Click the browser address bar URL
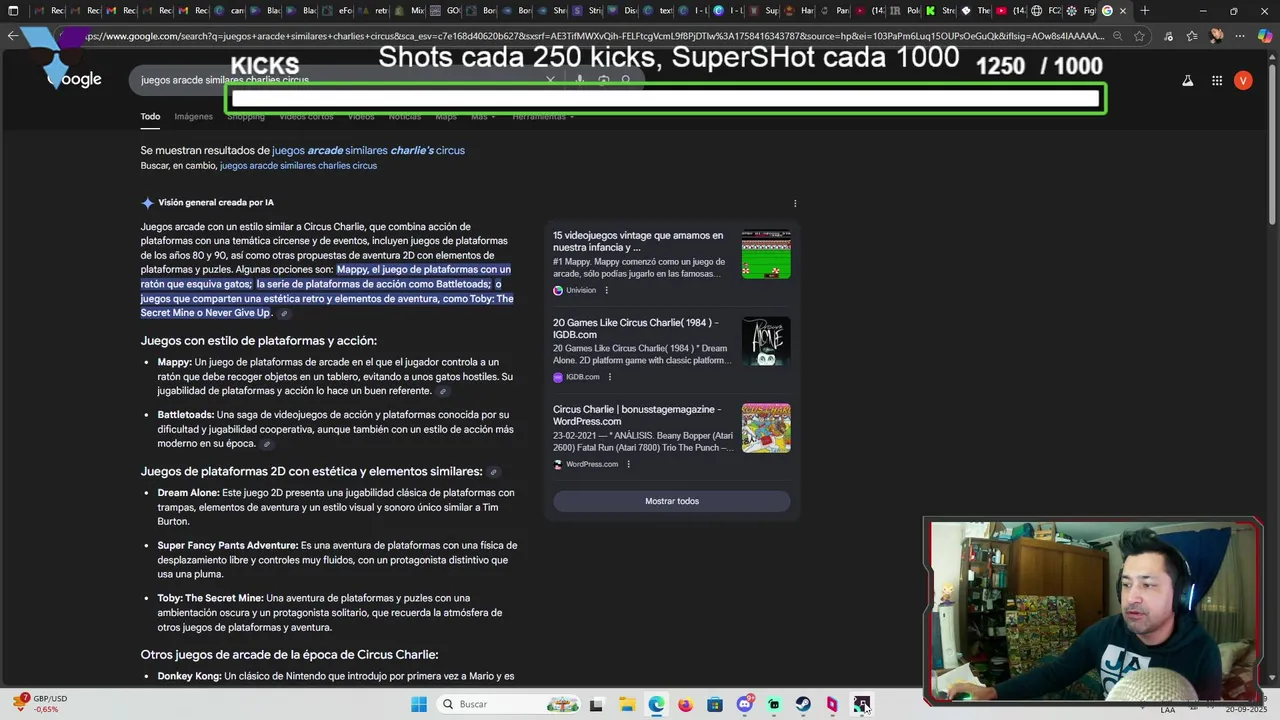 point(594,36)
